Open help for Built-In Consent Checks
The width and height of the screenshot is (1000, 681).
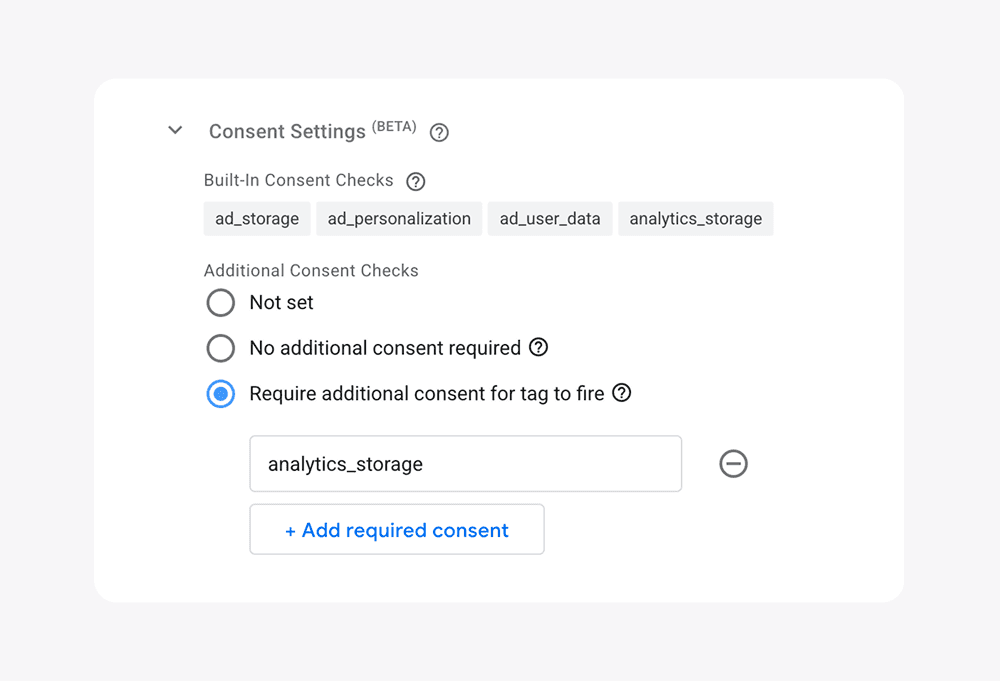point(416,181)
